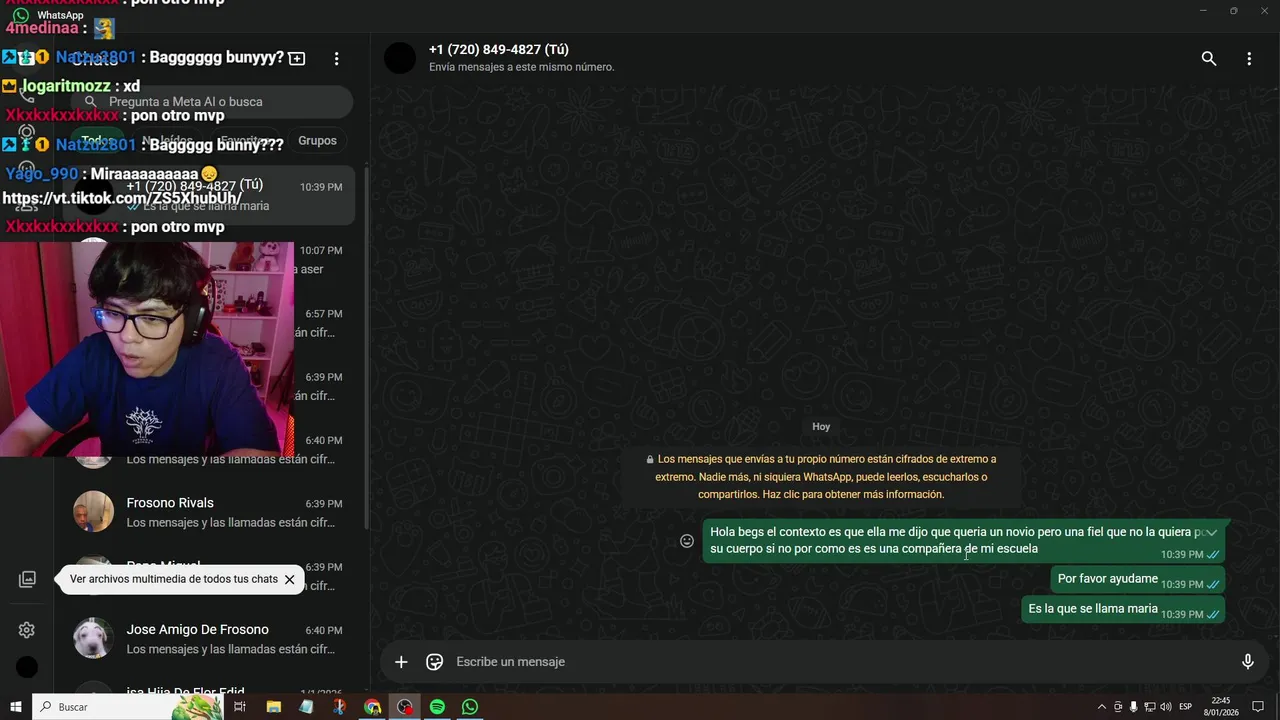Open Task View on the taskbar
1280x720 pixels.
[x=240, y=707]
